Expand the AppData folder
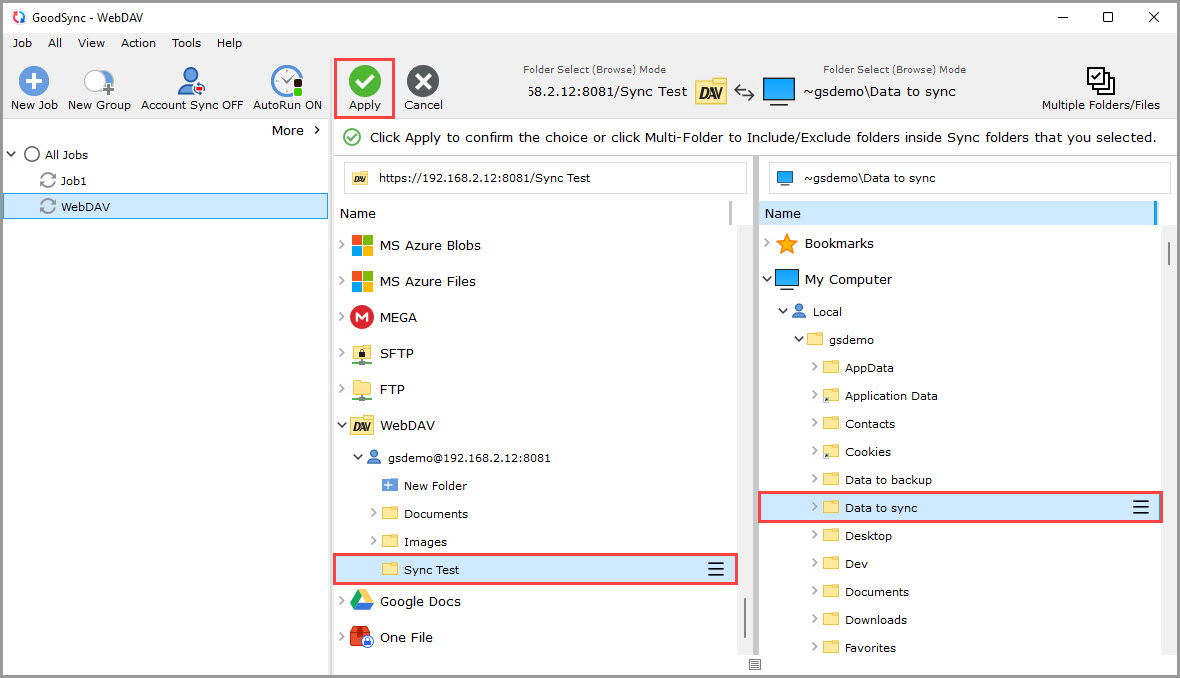Screen dimensions: 1180x678 pyautogui.click(x=814, y=366)
